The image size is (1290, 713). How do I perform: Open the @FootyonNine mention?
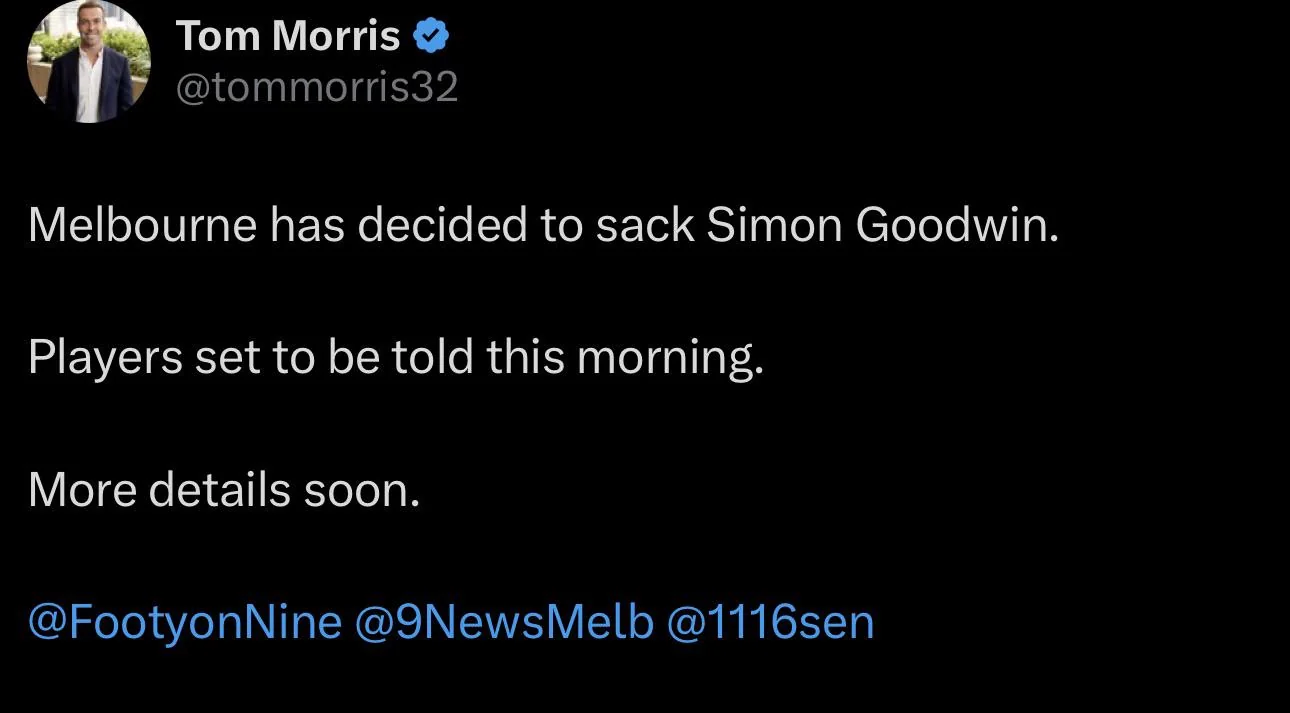[x=185, y=623]
